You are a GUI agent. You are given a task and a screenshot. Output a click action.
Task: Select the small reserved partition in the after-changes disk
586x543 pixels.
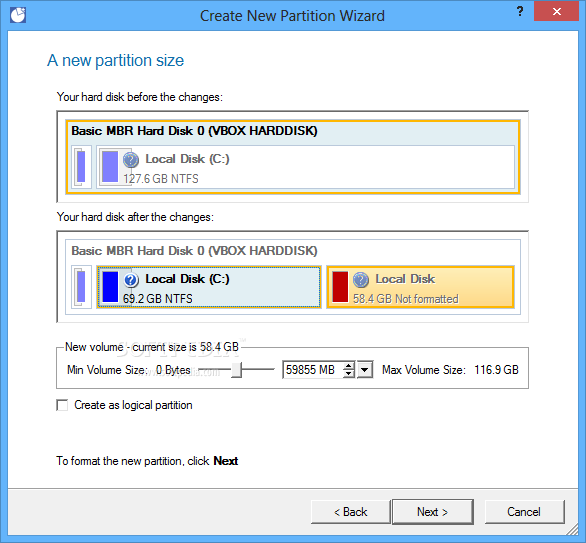(x=81, y=287)
